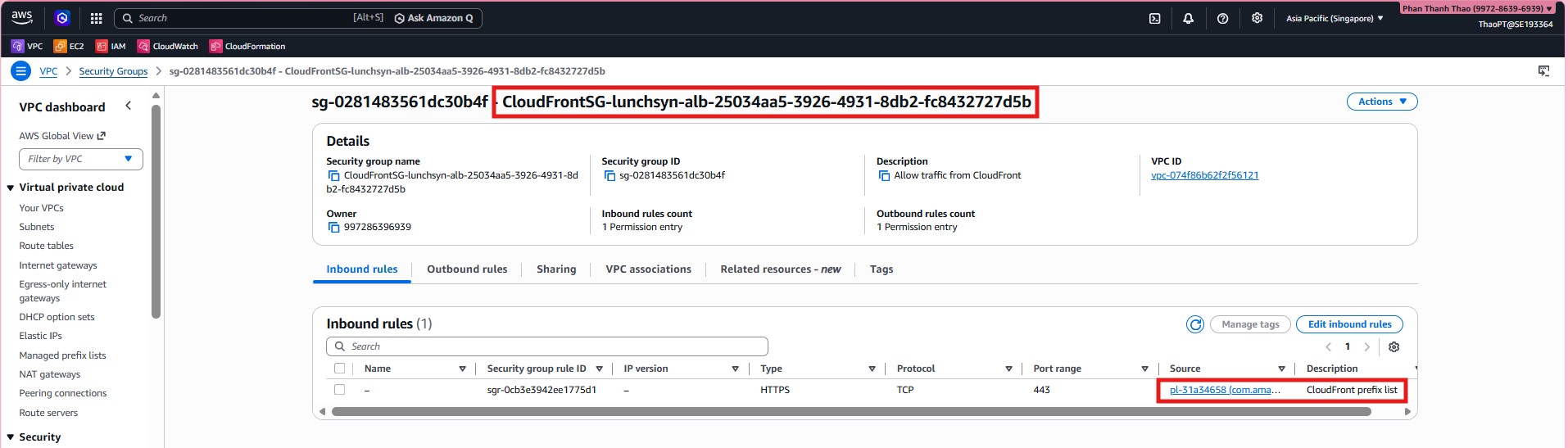Viewport: 1568px width, 448px height.
Task: Switch to the VPC associations tab
Action: [648, 269]
